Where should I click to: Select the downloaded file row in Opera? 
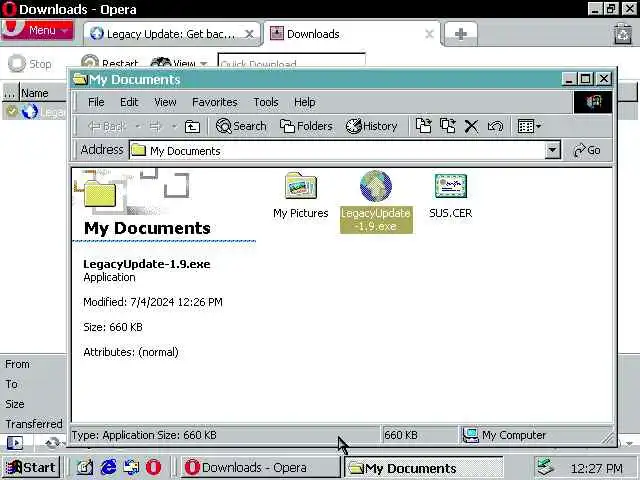point(34,111)
